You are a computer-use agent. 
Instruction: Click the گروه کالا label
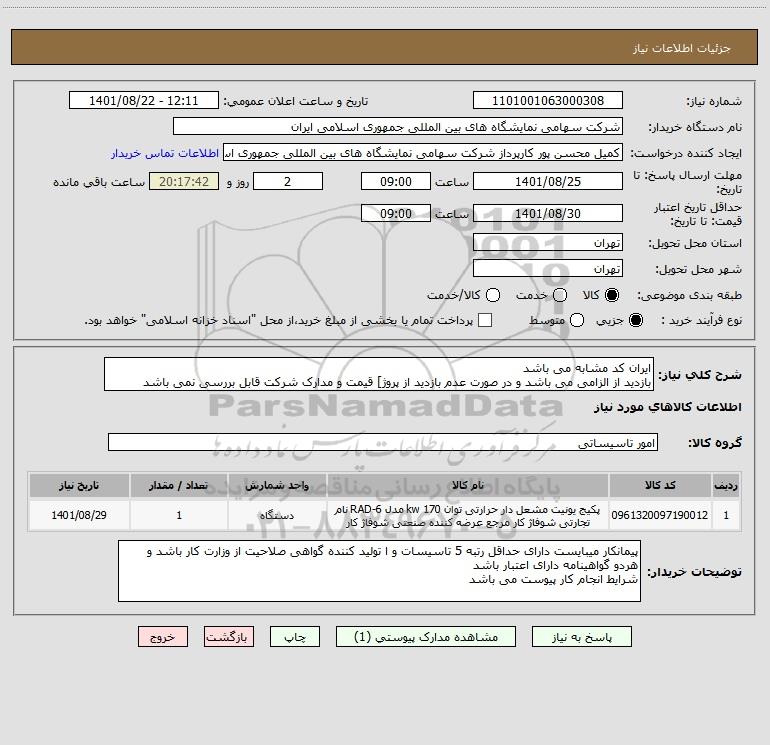coord(715,442)
